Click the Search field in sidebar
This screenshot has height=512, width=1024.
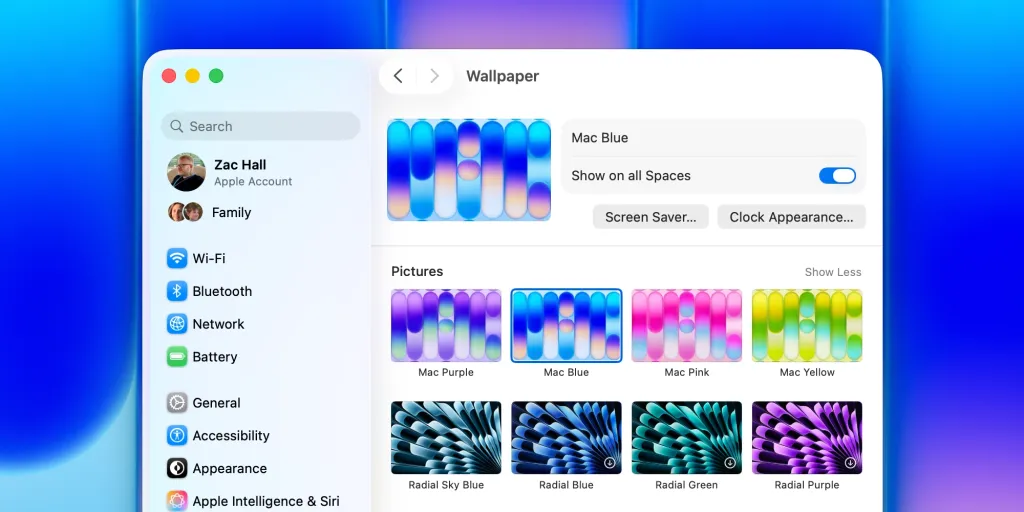point(260,126)
